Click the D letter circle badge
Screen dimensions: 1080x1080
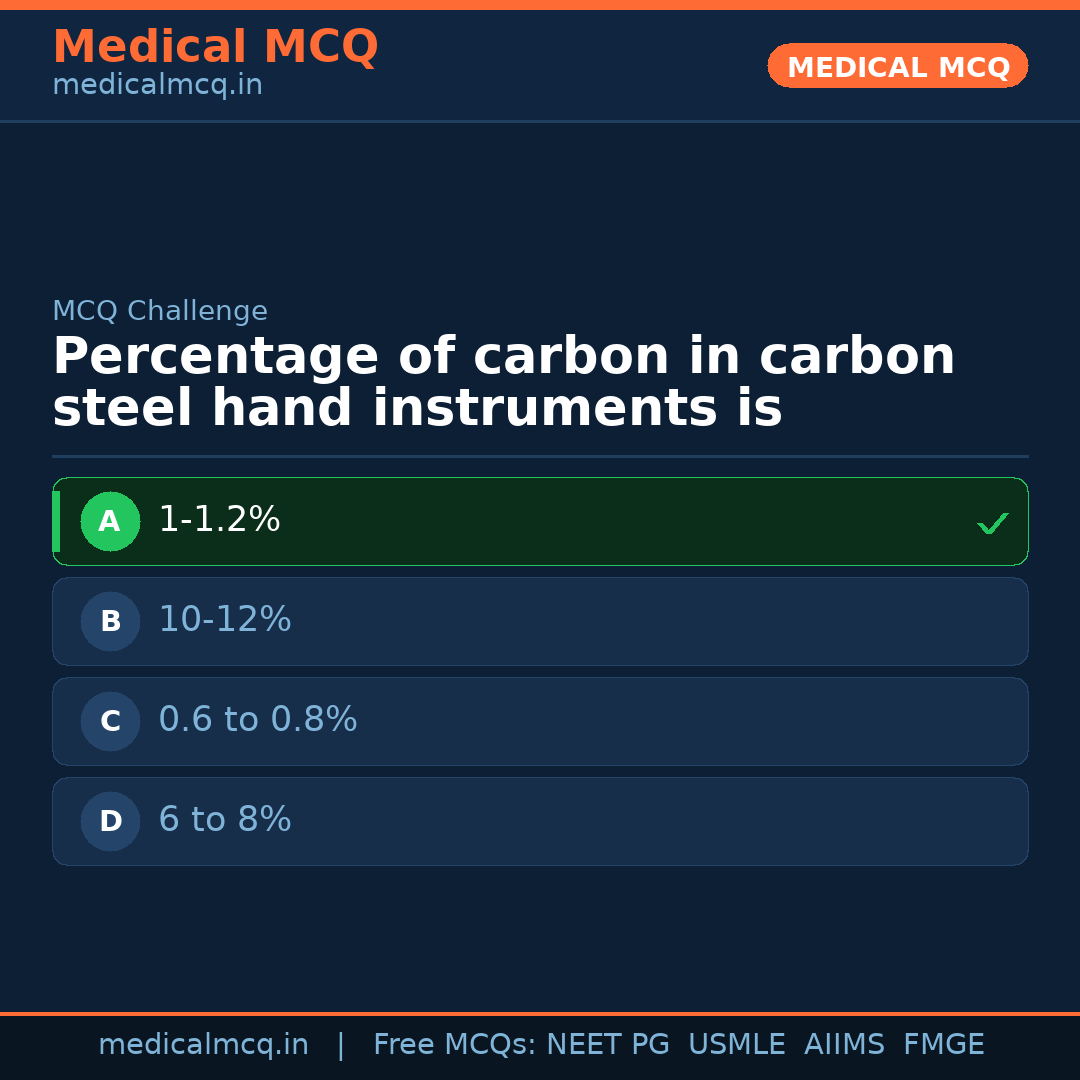point(110,821)
